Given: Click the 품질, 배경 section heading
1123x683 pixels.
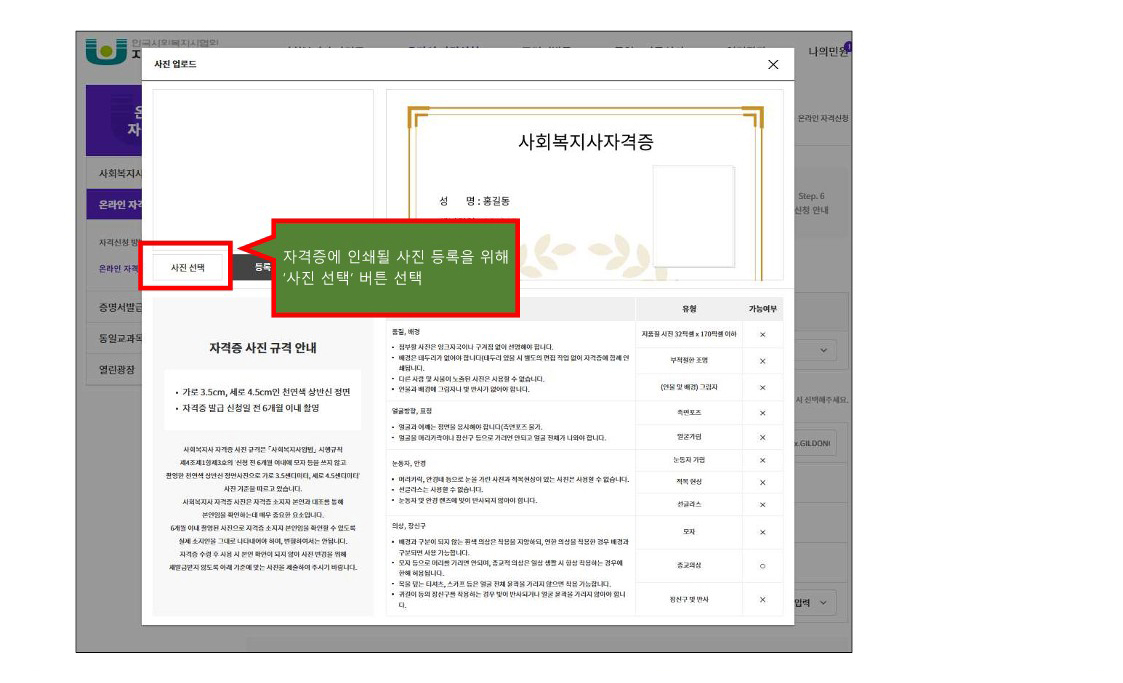Looking at the screenshot, I should 405,332.
